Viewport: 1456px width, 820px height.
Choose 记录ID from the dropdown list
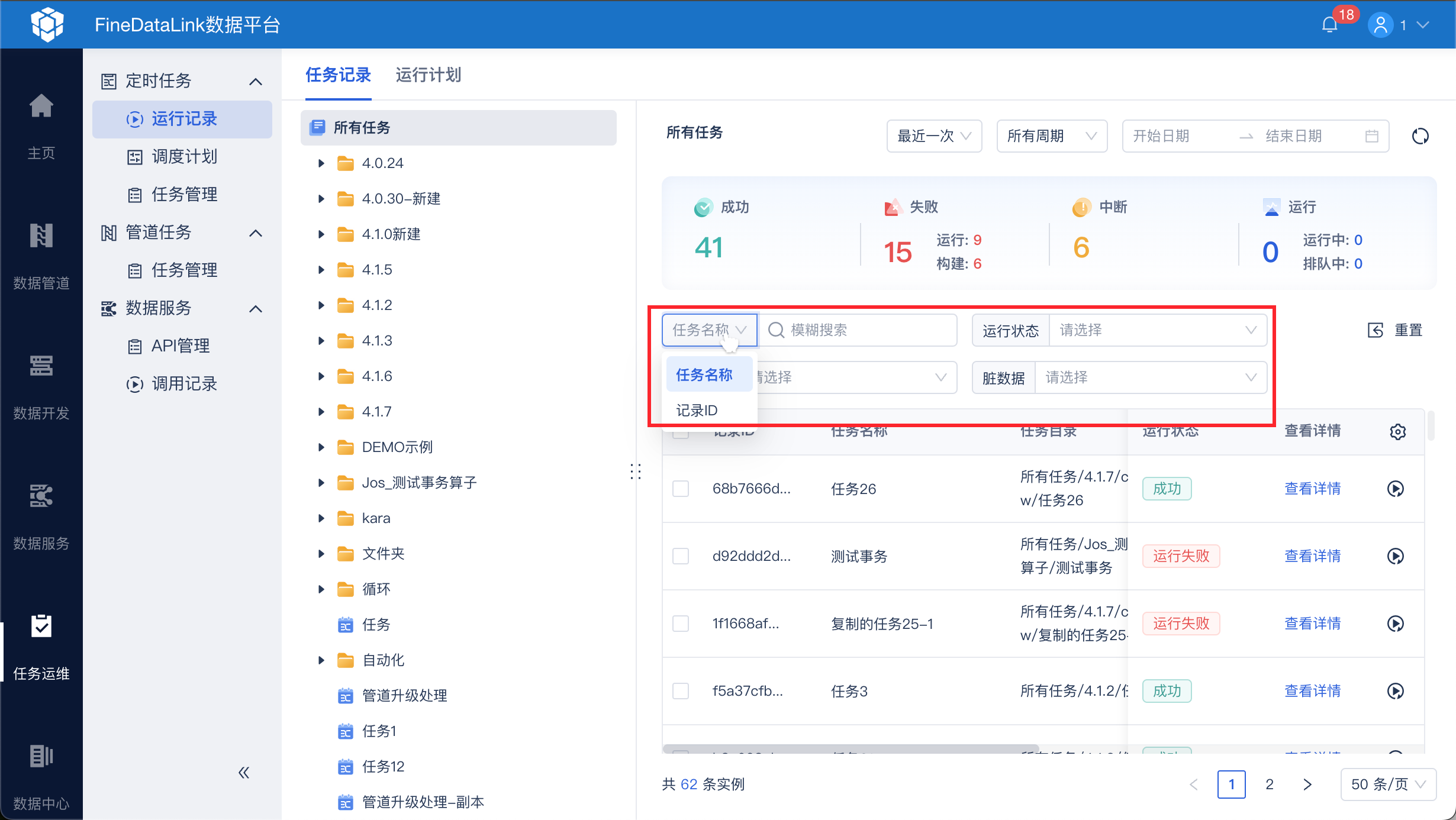[x=697, y=410]
